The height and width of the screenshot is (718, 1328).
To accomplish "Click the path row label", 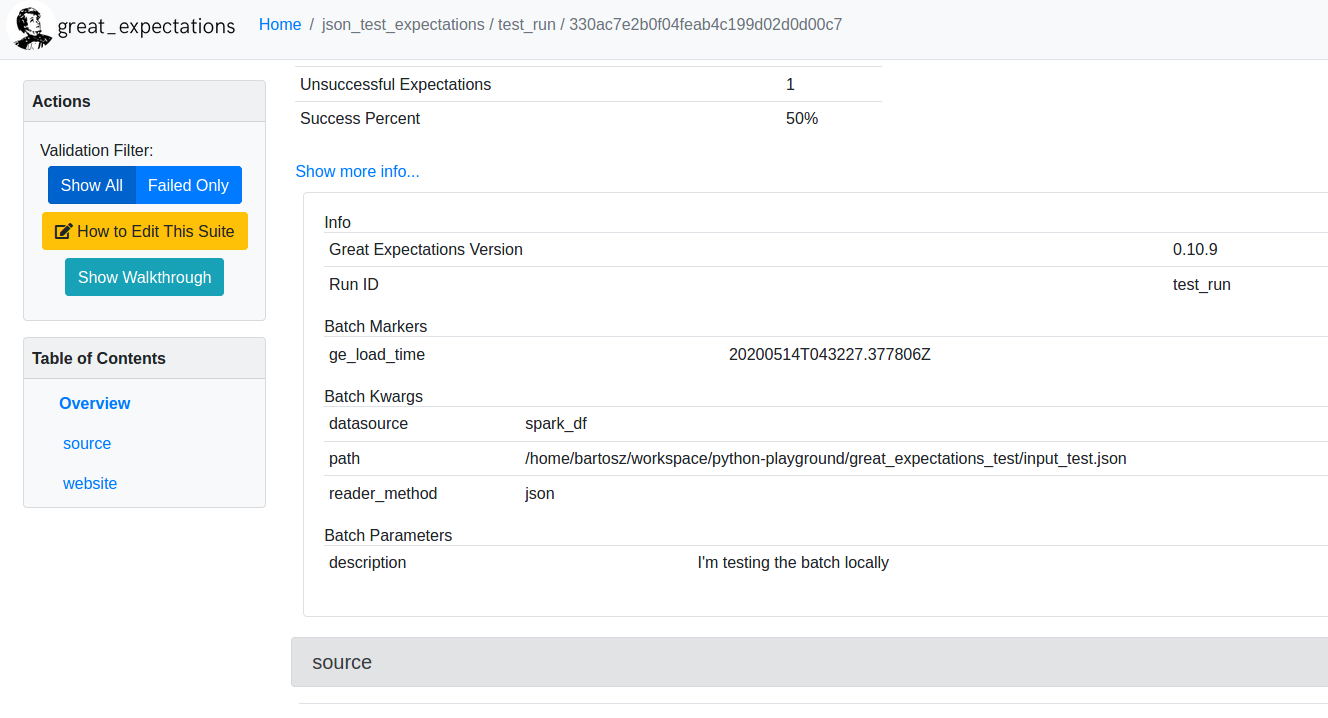I will pyautogui.click(x=344, y=458).
